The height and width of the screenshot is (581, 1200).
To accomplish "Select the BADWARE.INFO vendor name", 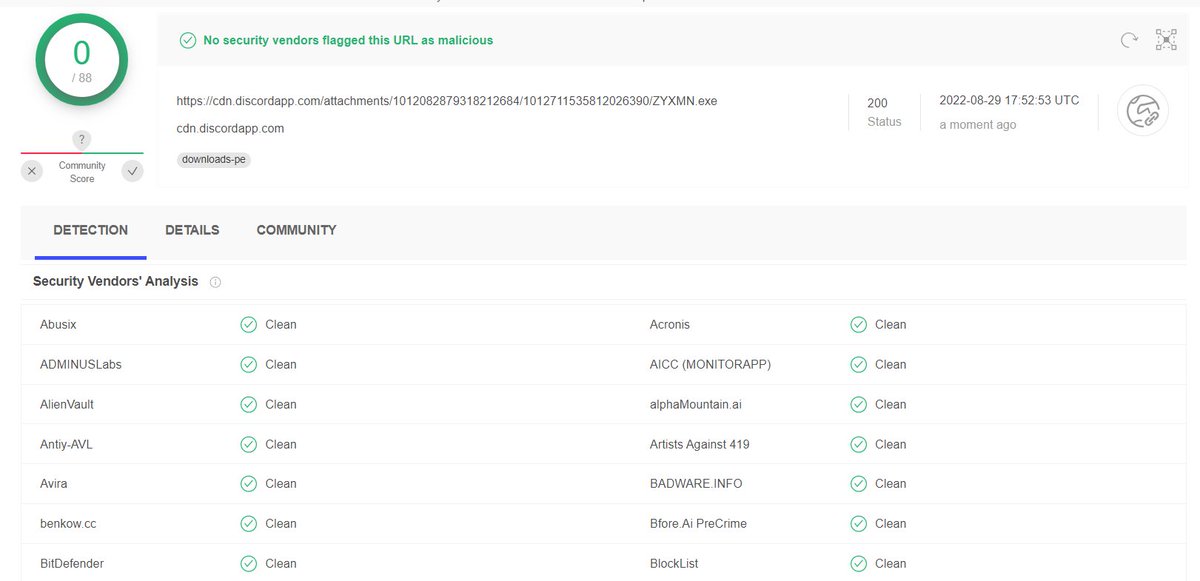I will coord(696,483).
